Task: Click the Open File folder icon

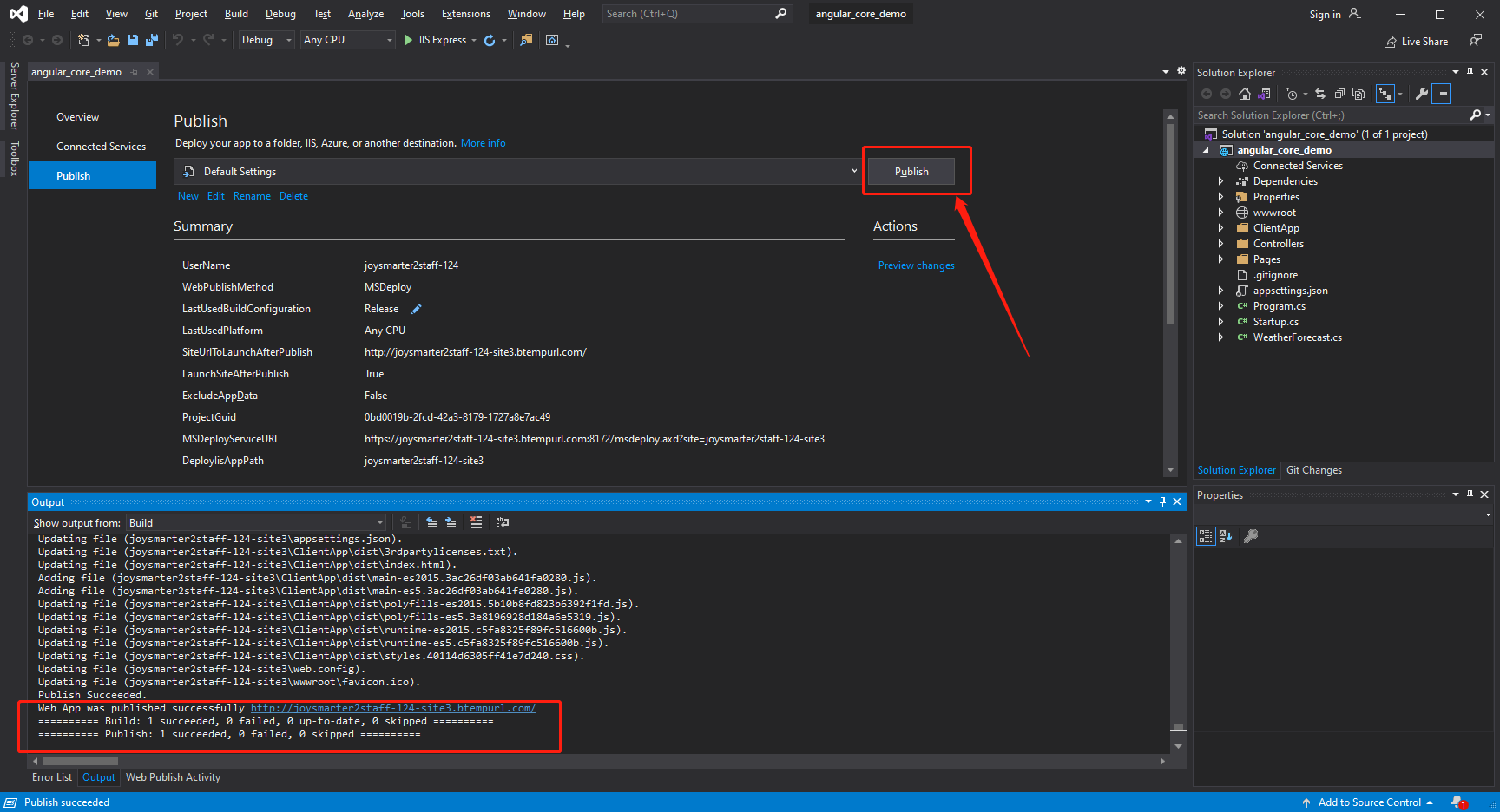Action: [113, 40]
